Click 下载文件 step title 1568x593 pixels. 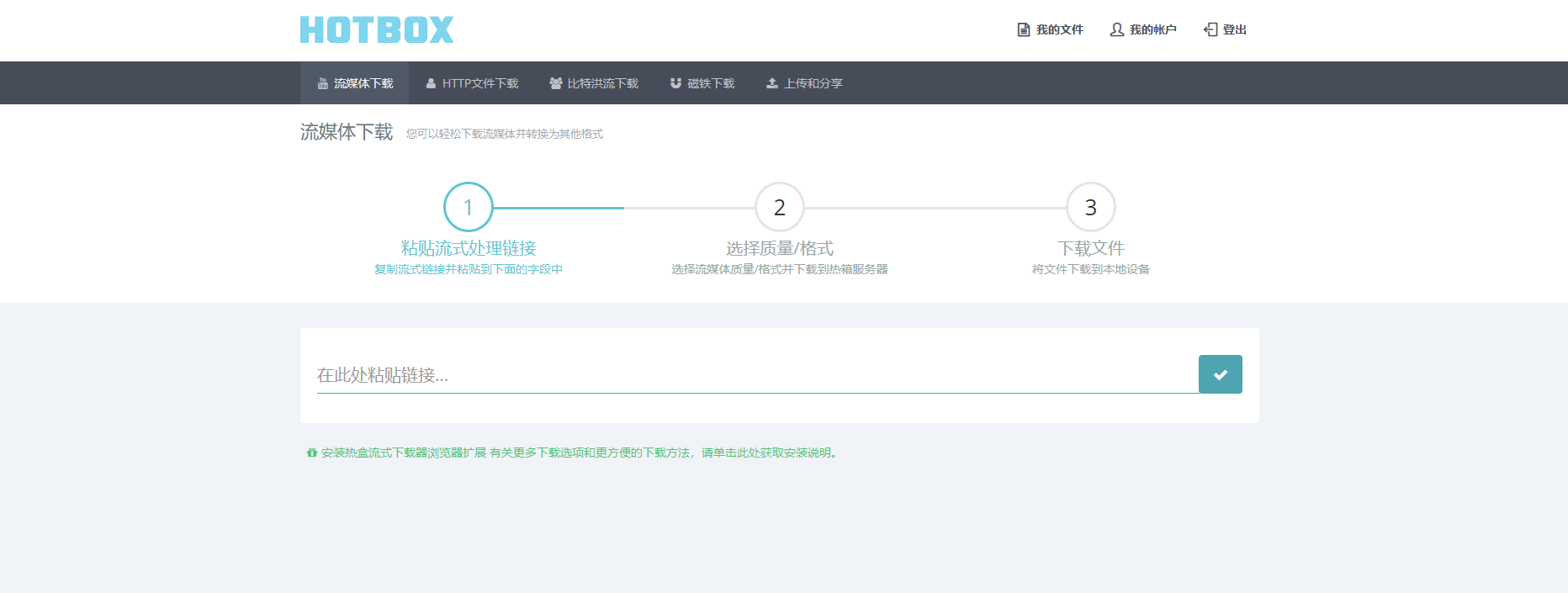point(1091,248)
